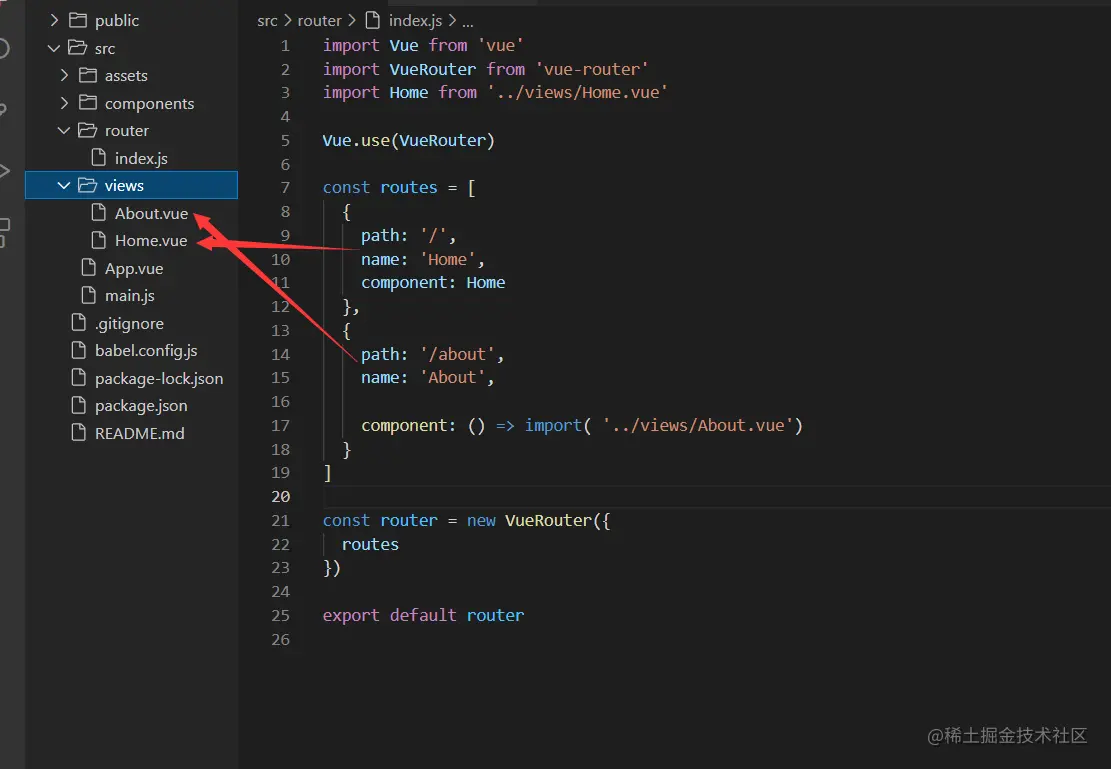Select the components folder label
Screen dimensions: 1111x769
click(150, 103)
